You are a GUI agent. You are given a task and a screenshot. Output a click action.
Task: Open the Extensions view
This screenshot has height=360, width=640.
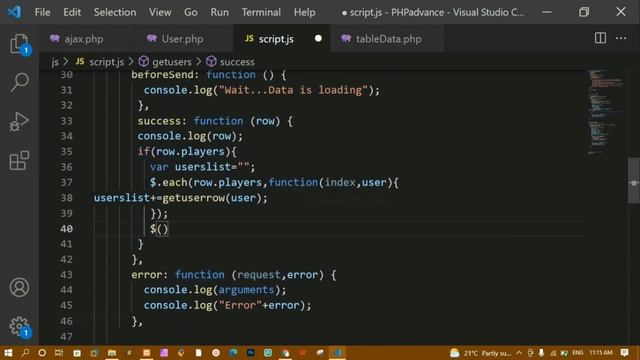point(19,160)
